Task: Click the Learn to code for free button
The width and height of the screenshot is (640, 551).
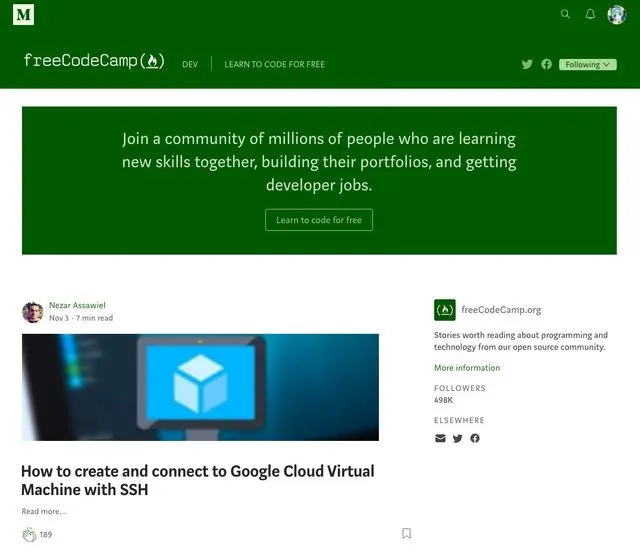Action: click(x=319, y=220)
